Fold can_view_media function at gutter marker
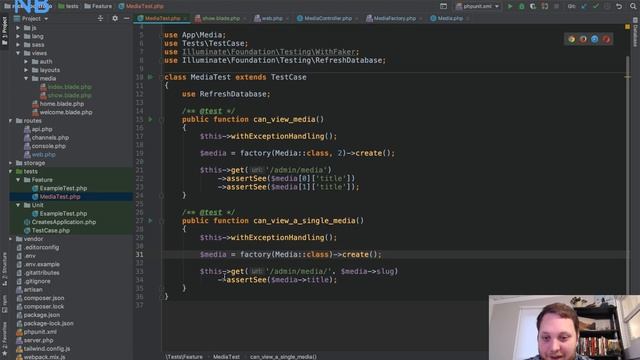The width and height of the screenshot is (640, 360). click(162, 120)
